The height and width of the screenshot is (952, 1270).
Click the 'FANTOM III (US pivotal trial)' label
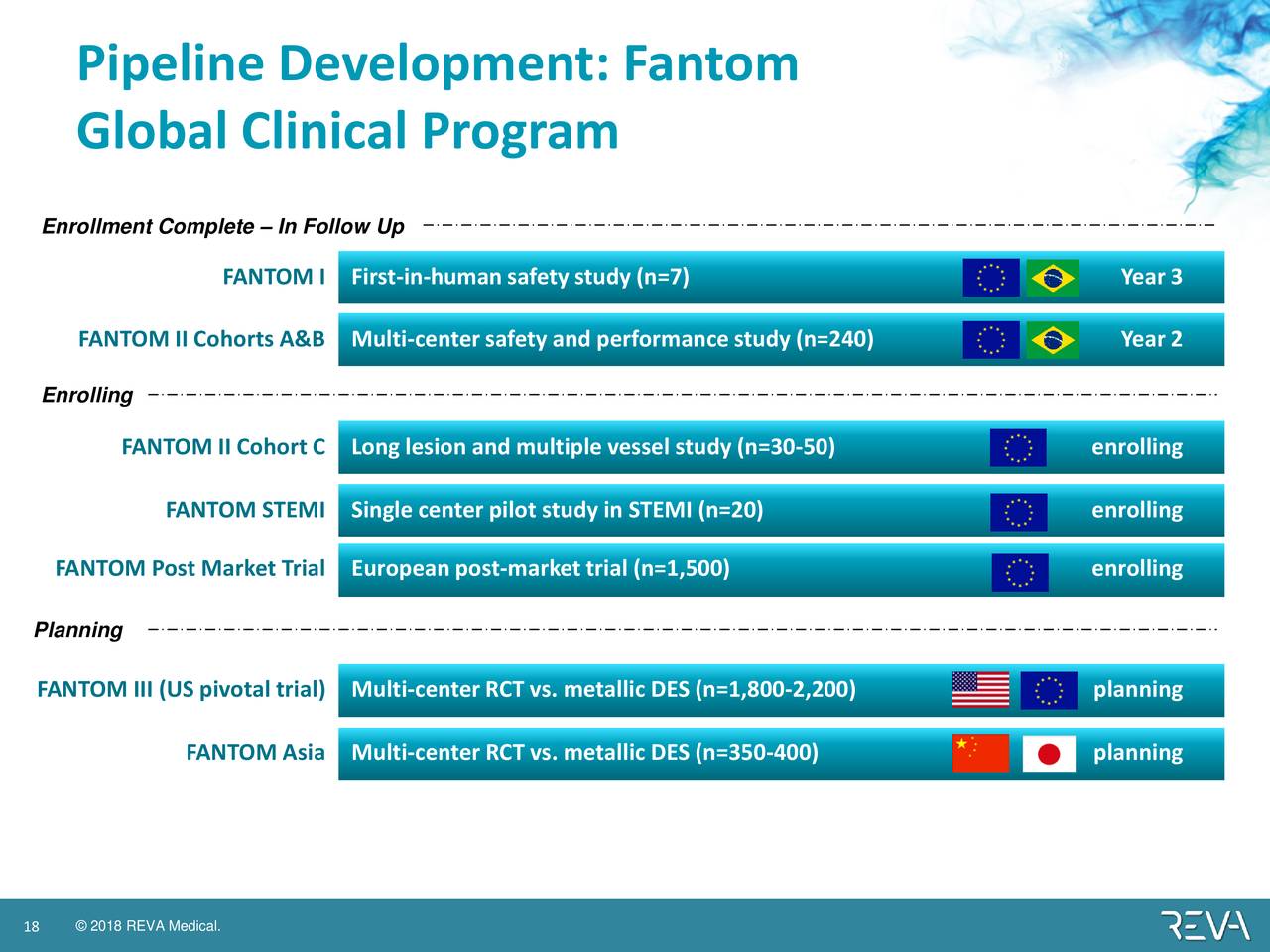pyautogui.click(x=181, y=690)
